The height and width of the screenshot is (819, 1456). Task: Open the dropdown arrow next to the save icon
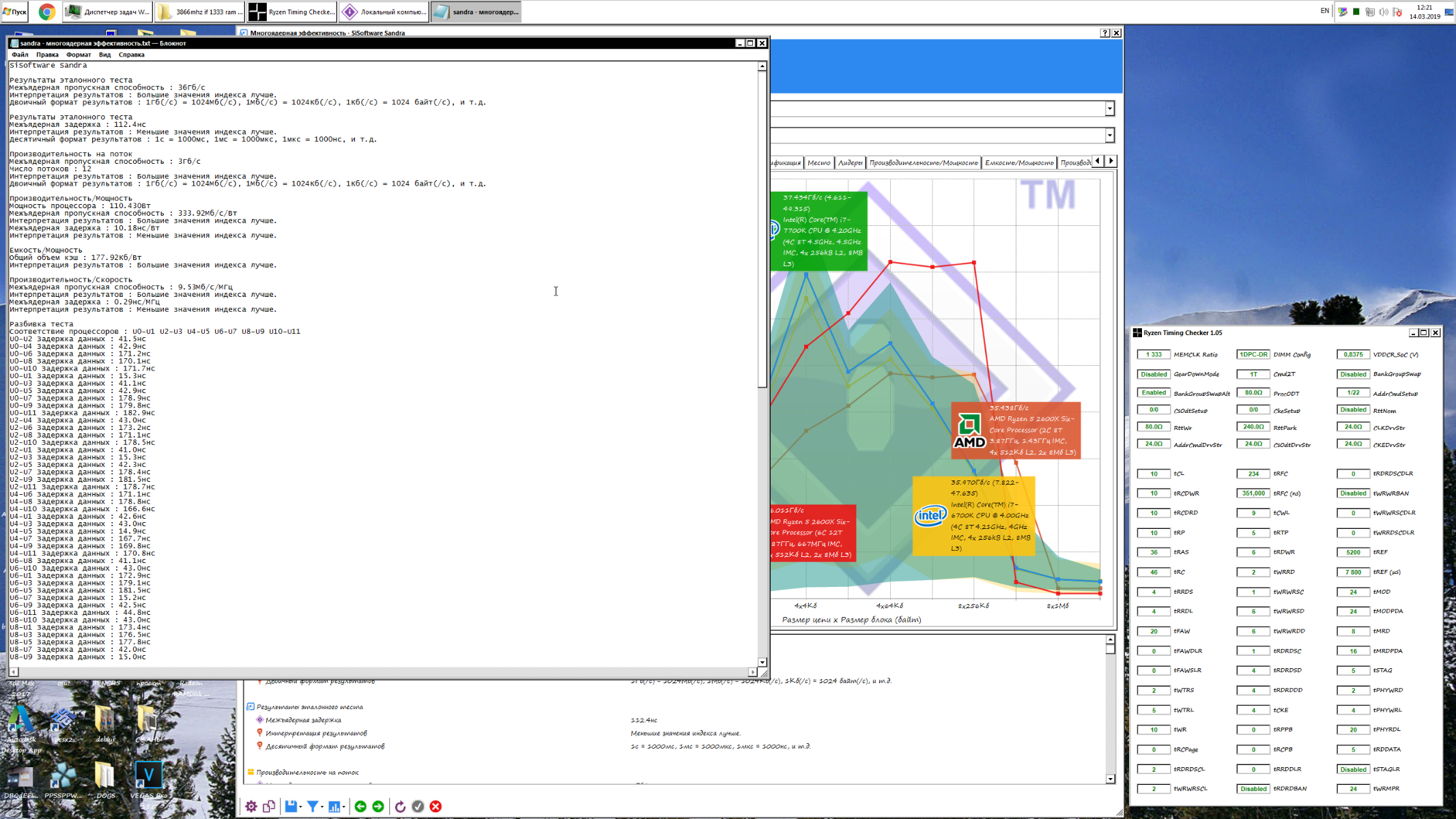(301, 807)
